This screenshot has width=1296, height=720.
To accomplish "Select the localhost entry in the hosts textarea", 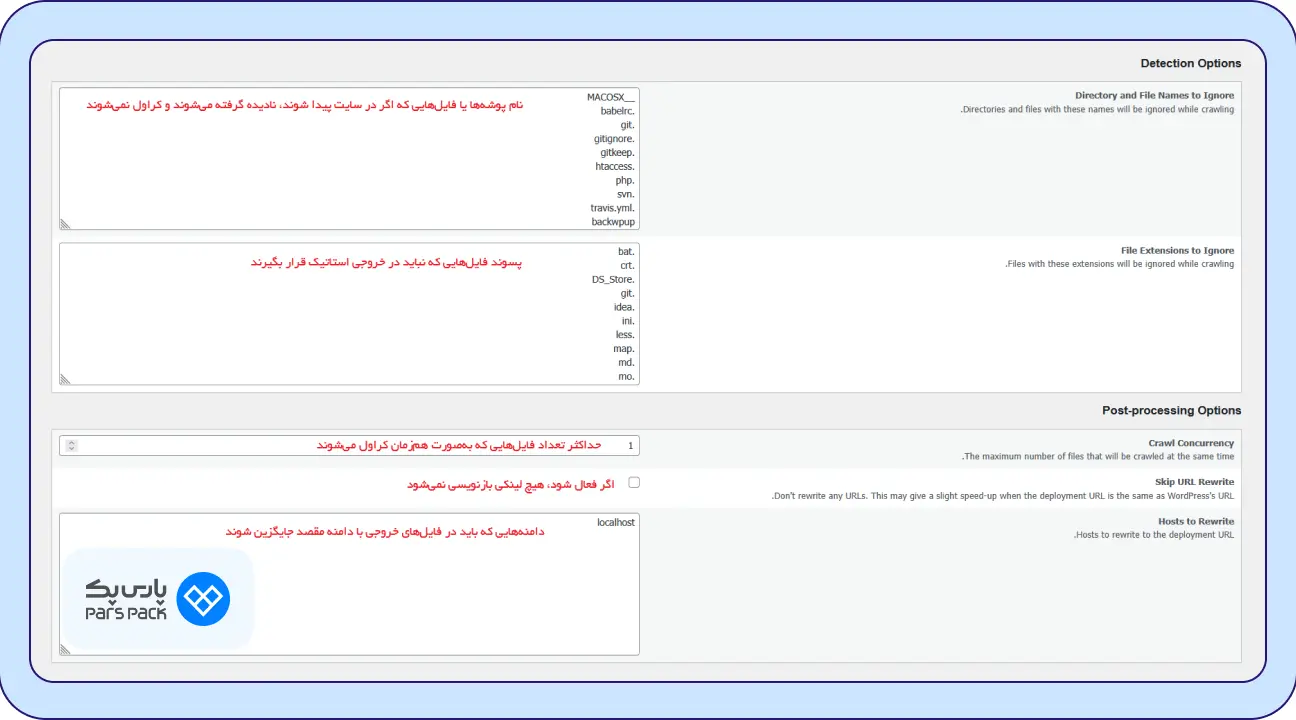I will click(x=616, y=521).
